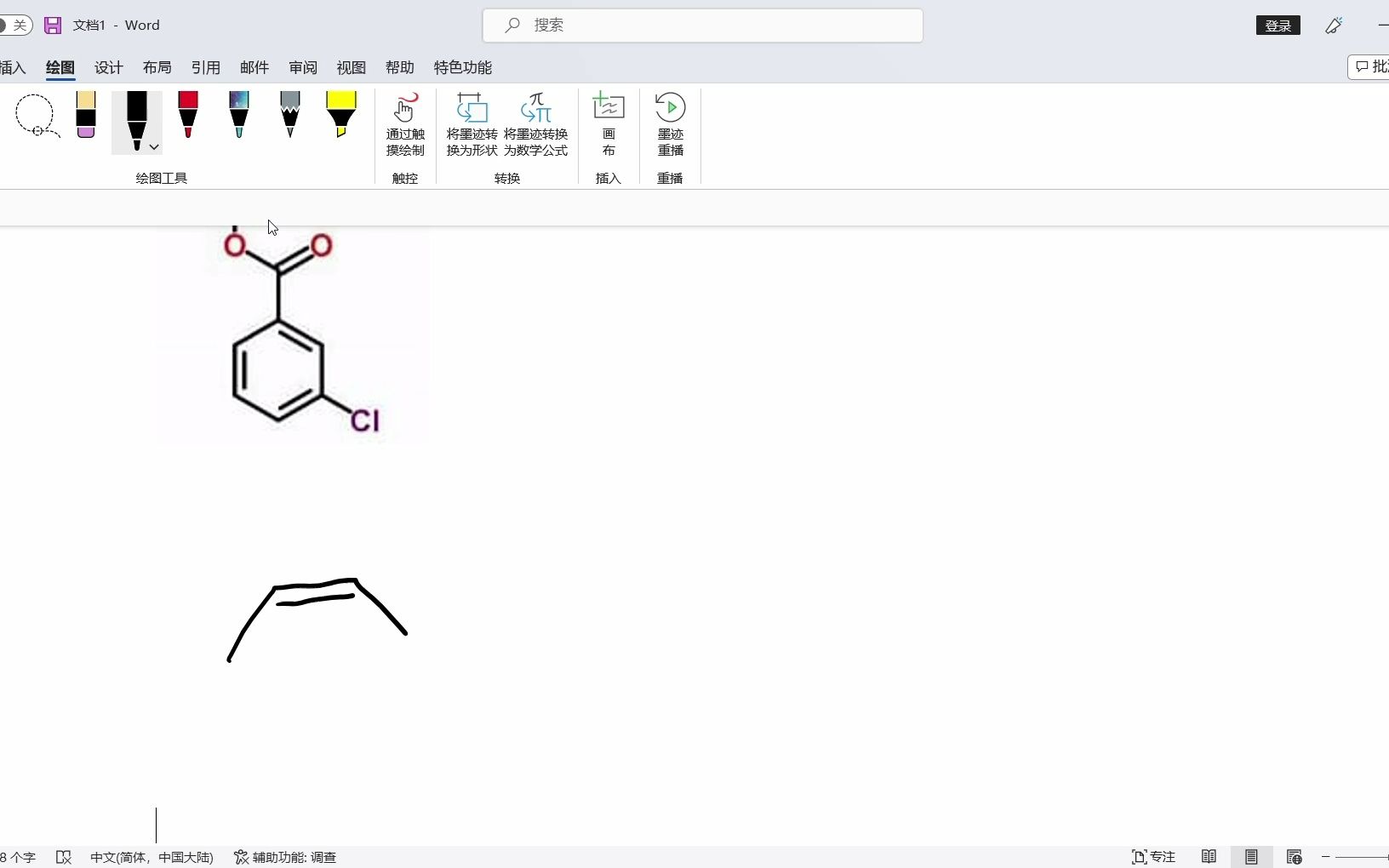This screenshot has width=1389, height=868.
Task: Open the comments button (批注)
Action: (x=1369, y=67)
